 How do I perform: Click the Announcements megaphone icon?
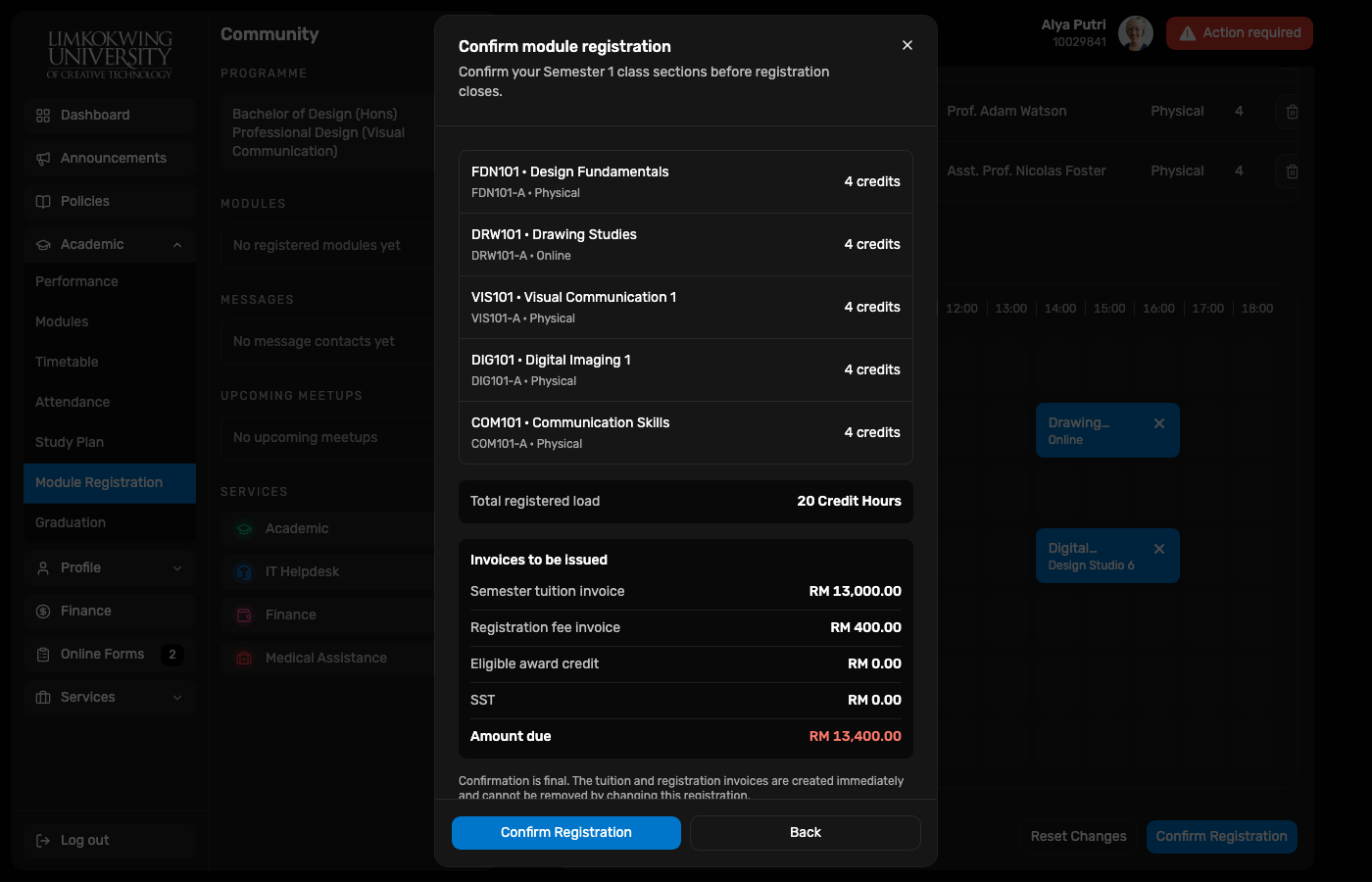tap(43, 159)
